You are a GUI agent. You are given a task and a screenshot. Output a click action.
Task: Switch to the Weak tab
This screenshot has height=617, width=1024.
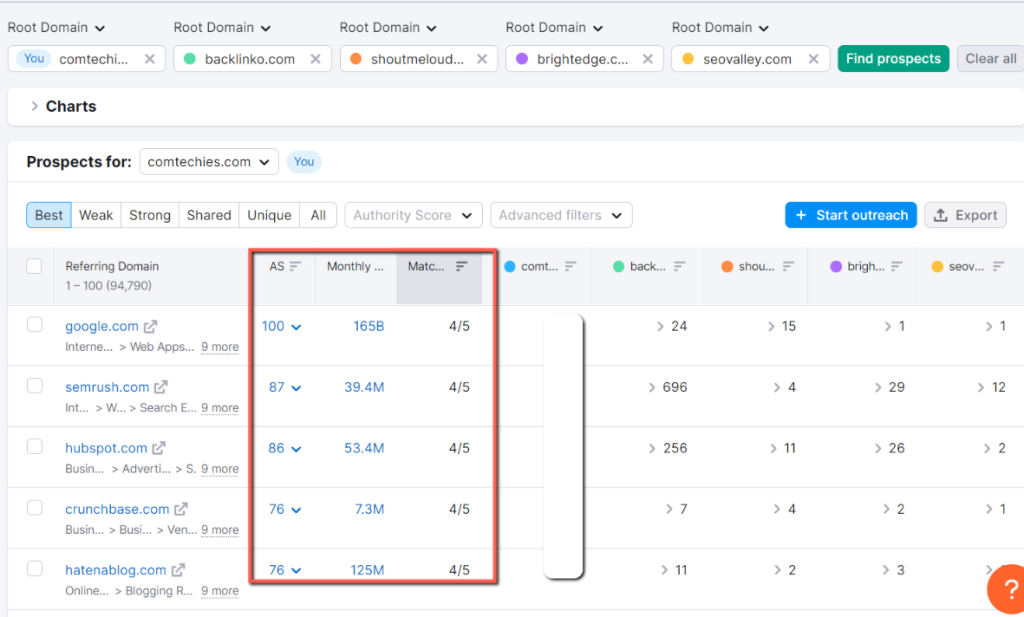tap(96, 214)
